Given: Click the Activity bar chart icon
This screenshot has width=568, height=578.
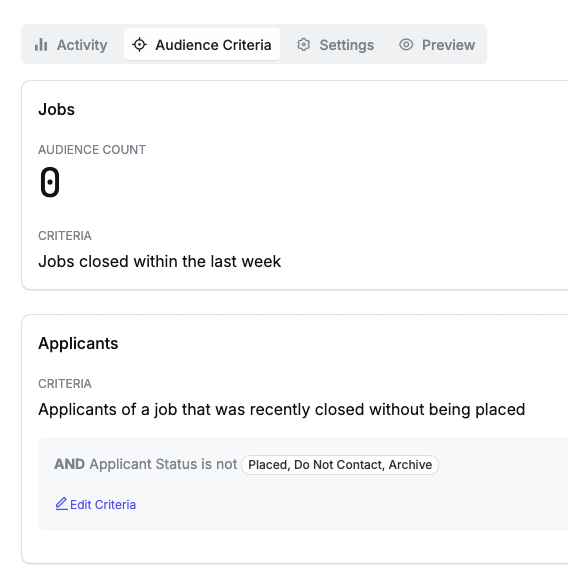Looking at the screenshot, I should (41, 45).
